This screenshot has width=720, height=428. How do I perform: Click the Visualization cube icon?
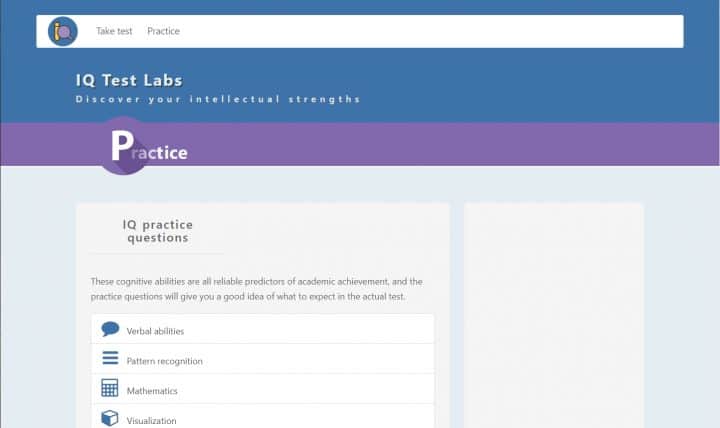[x=110, y=418]
